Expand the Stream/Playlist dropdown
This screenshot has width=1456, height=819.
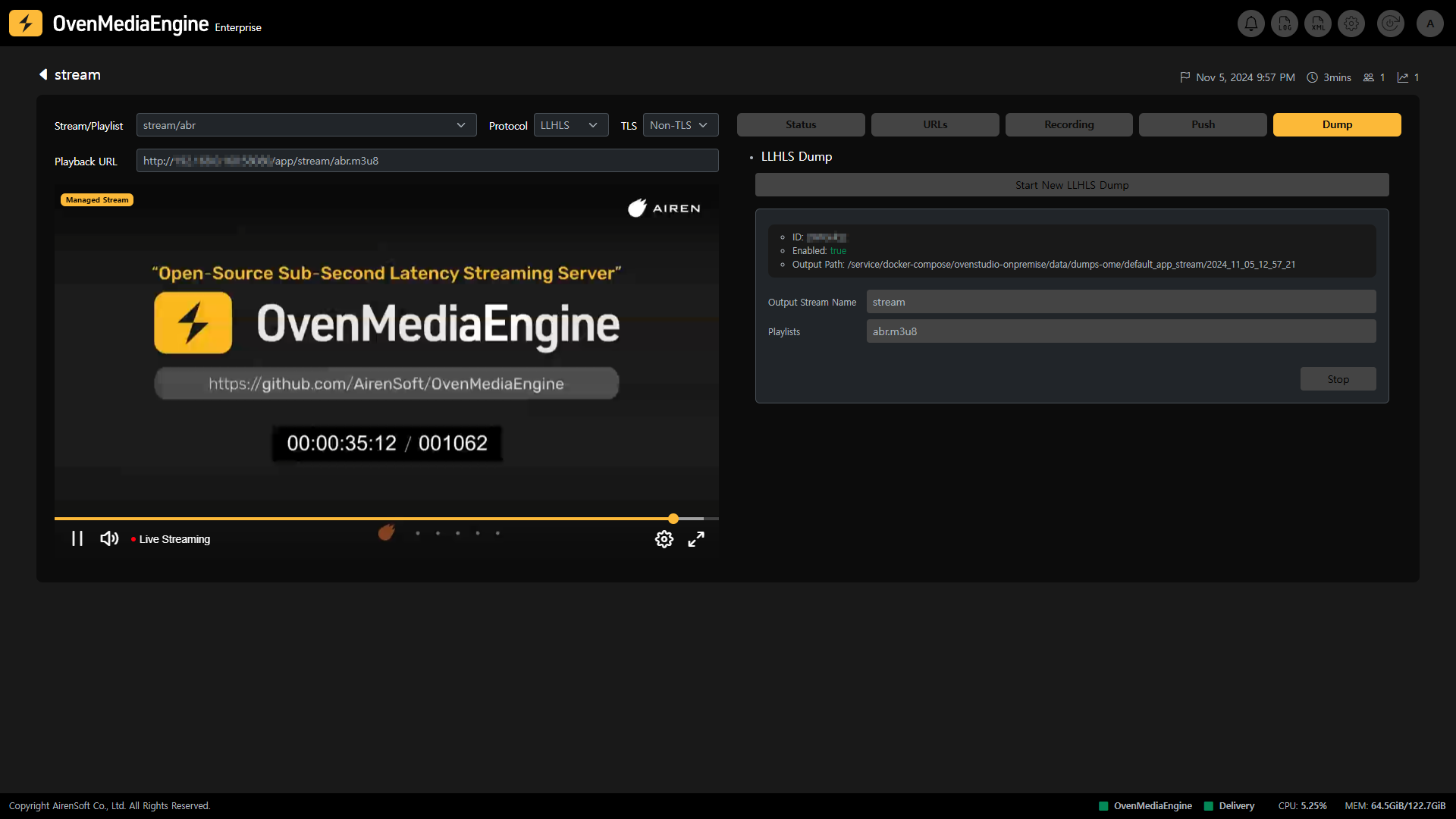click(x=306, y=125)
